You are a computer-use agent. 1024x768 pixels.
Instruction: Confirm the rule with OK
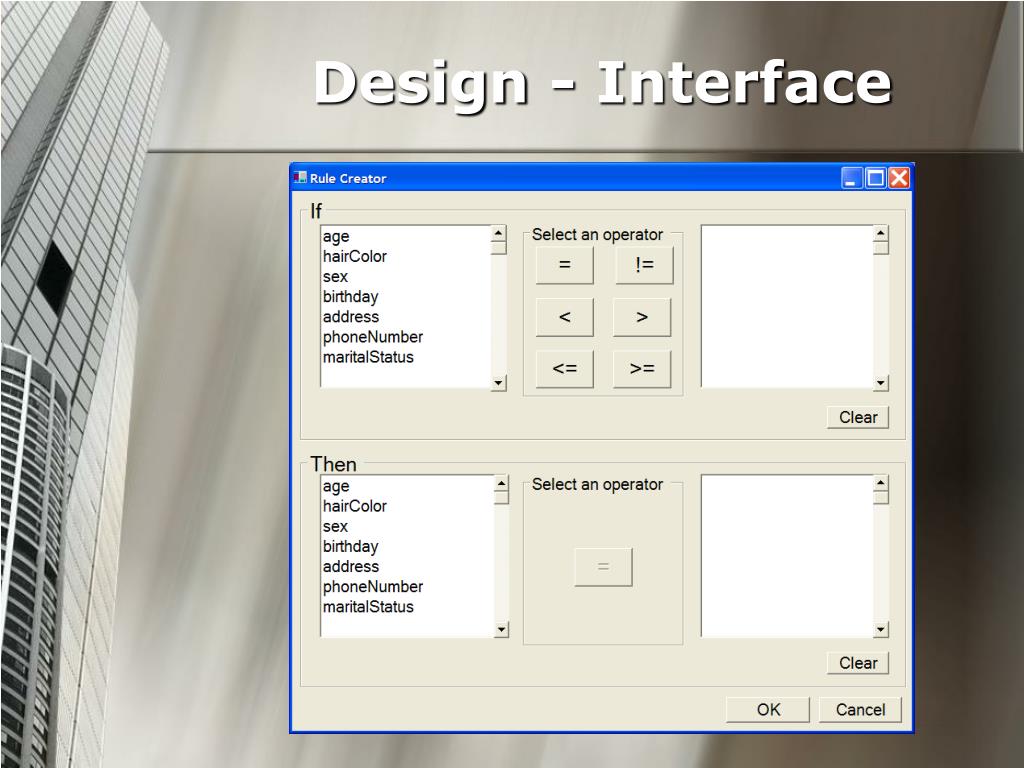(x=768, y=709)
